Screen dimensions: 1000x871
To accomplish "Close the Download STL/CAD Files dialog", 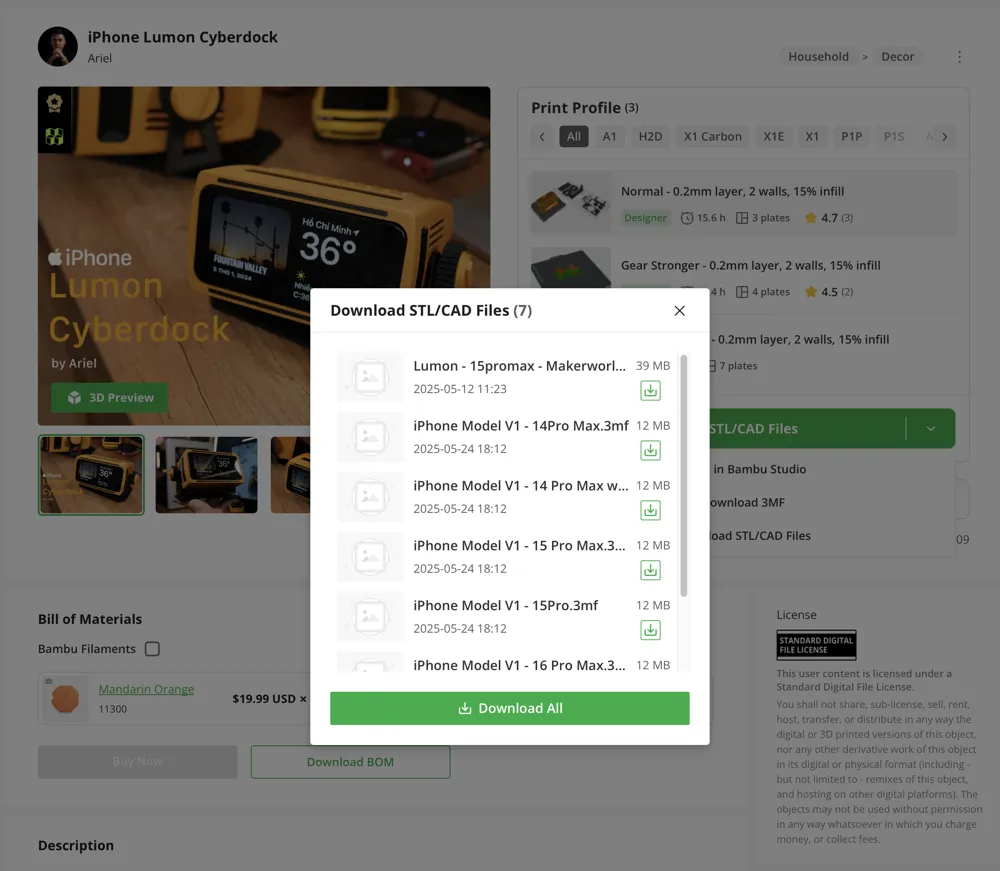I will click(679, 311).
